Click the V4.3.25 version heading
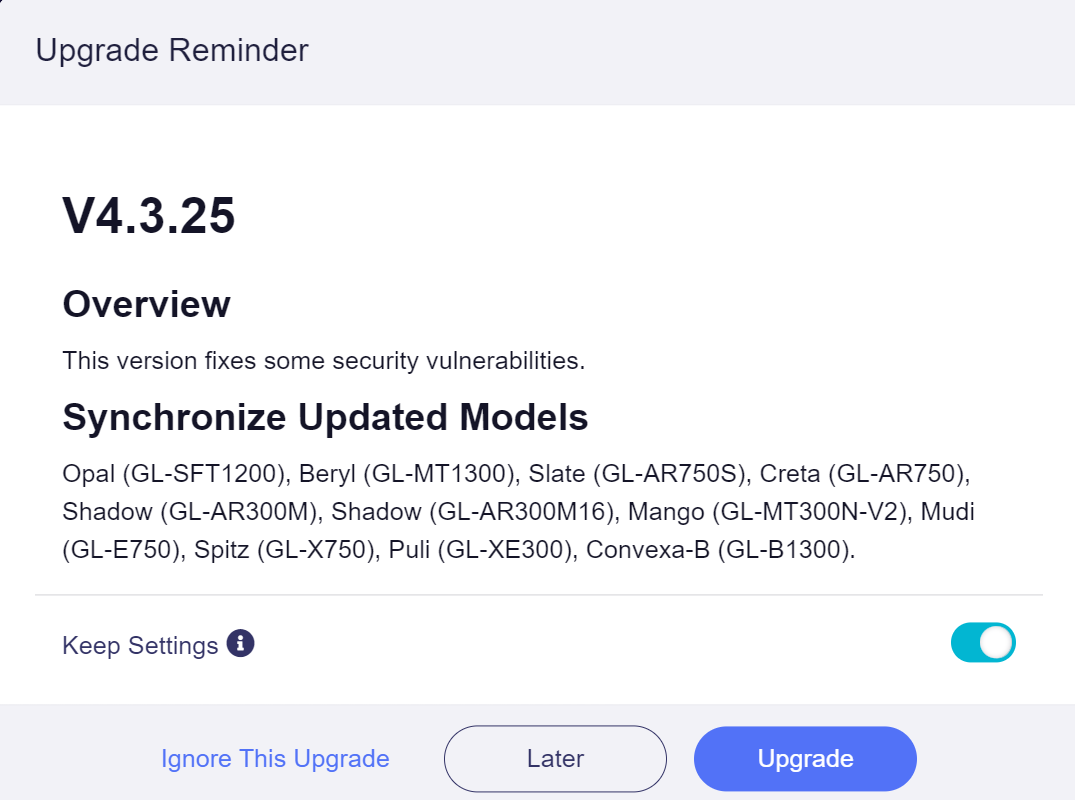 [149, 216]
